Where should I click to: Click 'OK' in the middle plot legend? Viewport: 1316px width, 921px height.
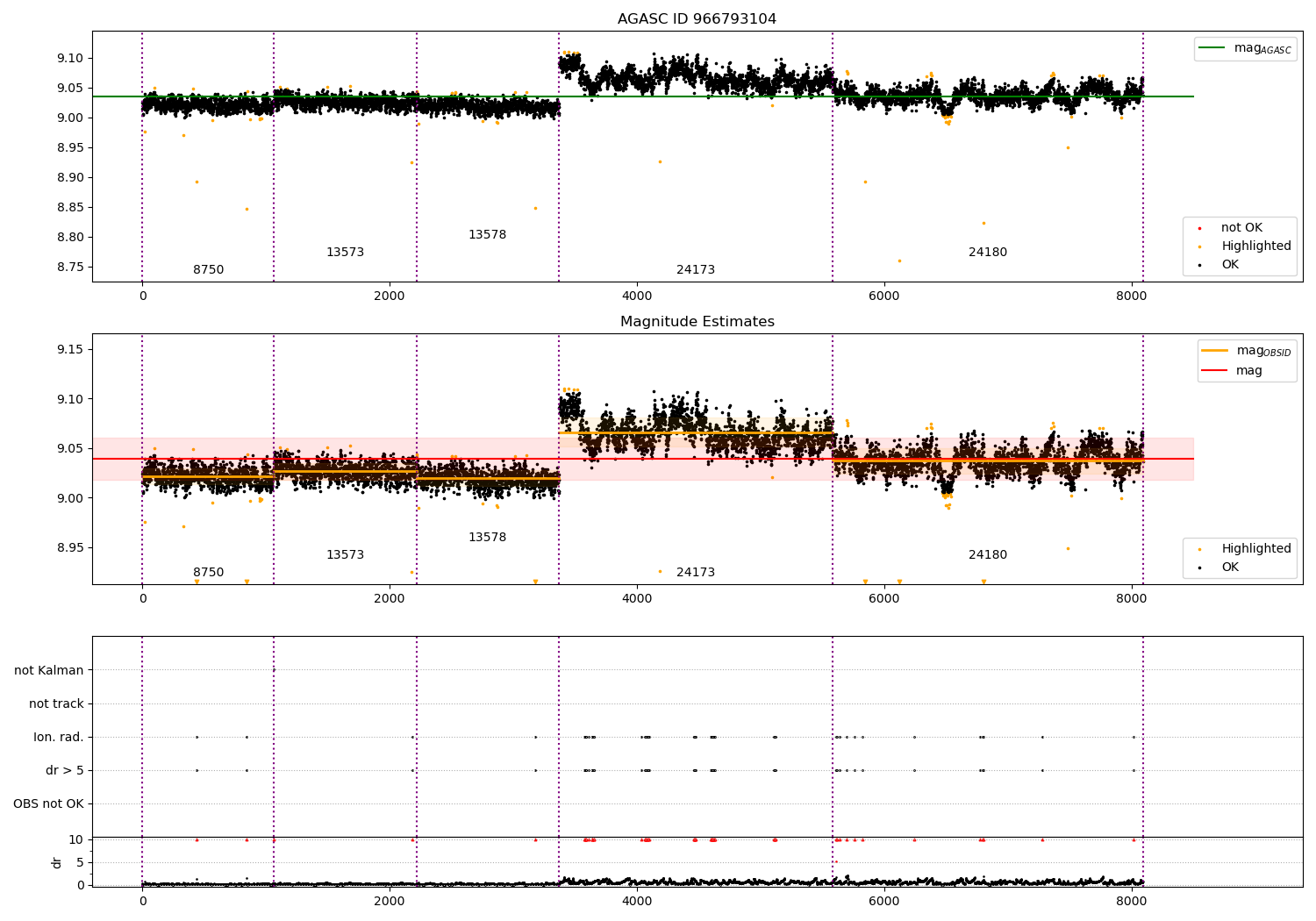(1230, 567)
